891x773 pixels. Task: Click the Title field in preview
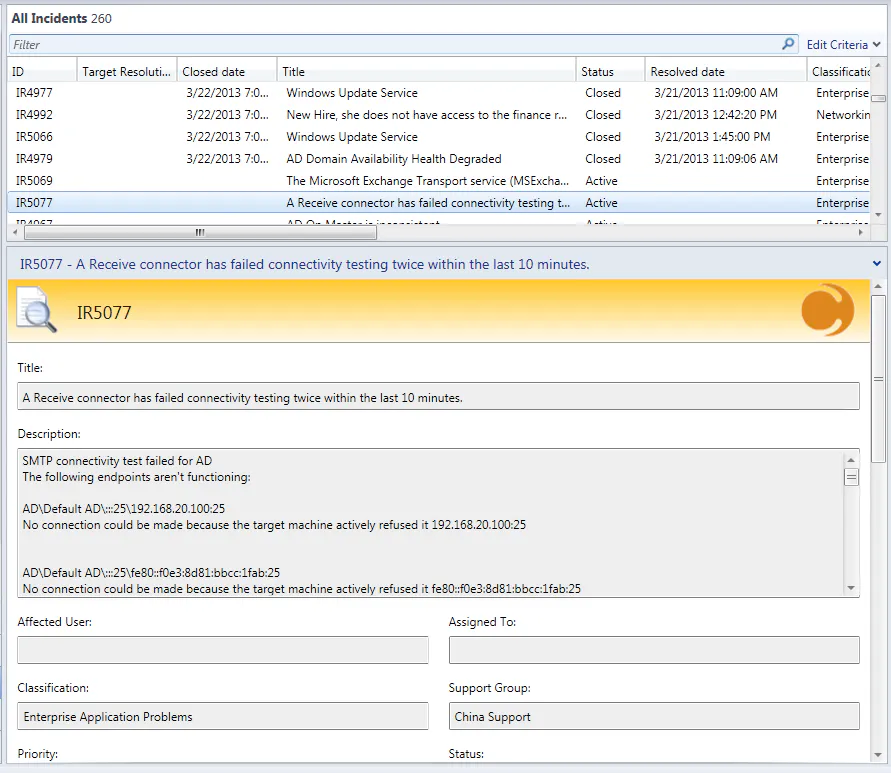(x=438, y=397)
